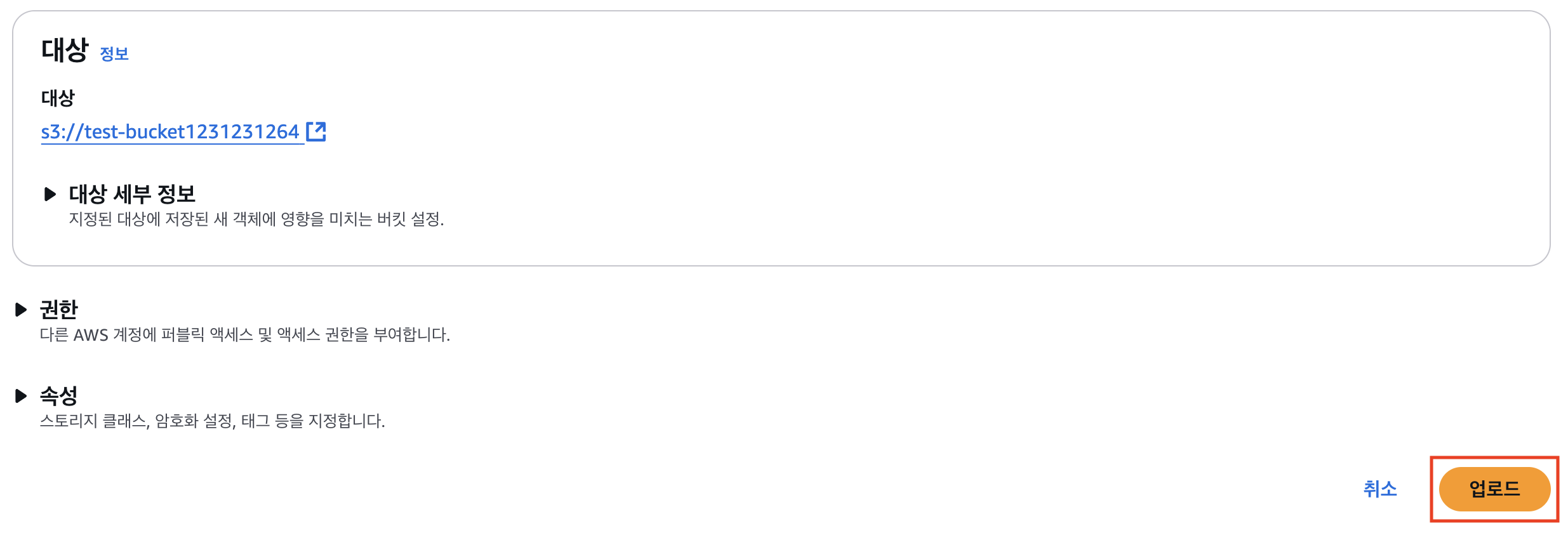Click the '퍼블릭 액세스' words in 권한 description
Viewport: 1568px width, 533px height.
tap(206, 334)
